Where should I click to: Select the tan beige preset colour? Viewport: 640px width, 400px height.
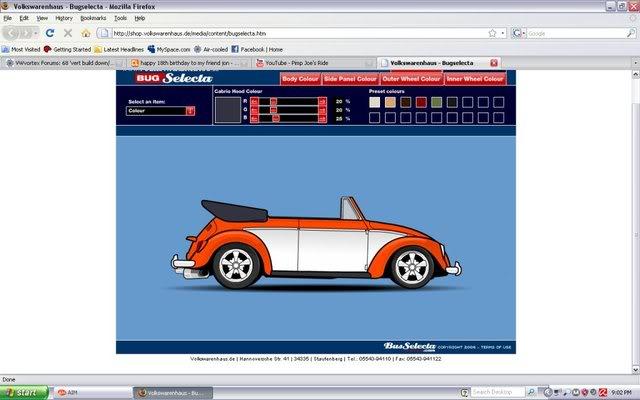(x=390, y=102)
